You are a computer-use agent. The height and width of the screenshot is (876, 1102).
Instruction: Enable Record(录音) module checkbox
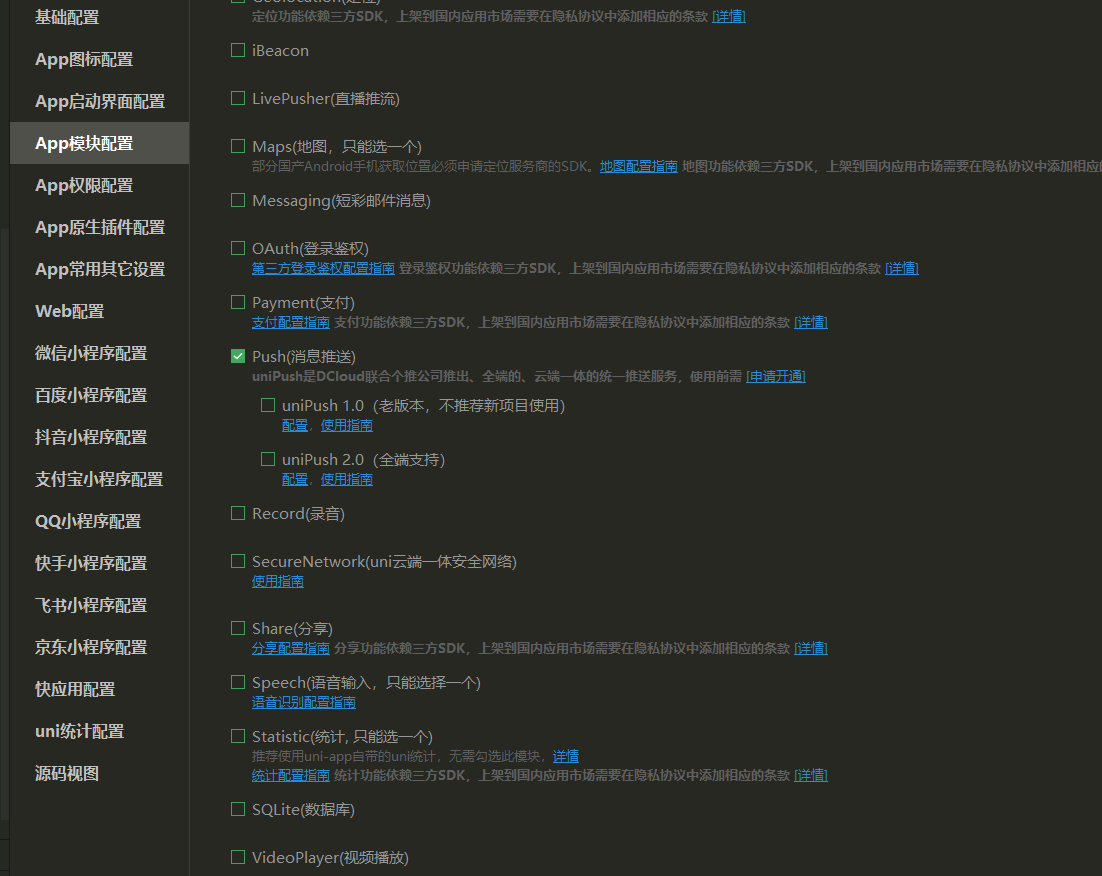click(238, 513)
